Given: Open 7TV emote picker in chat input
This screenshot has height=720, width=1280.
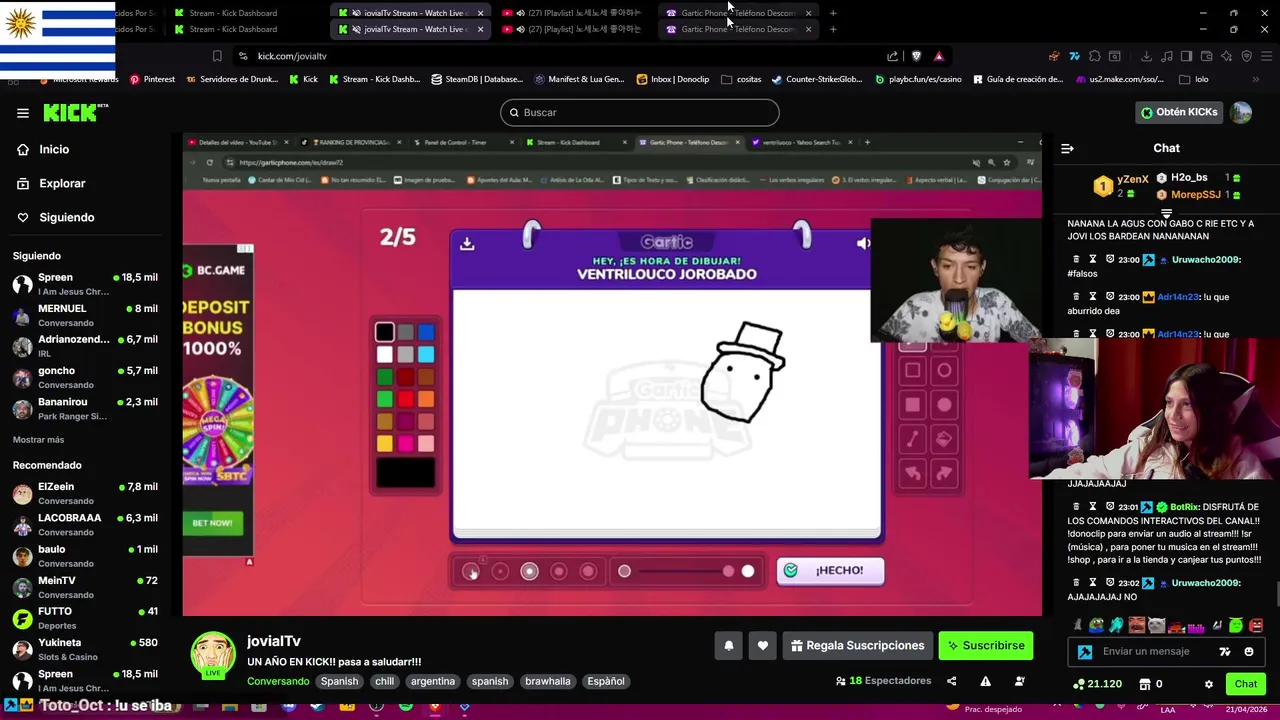Looking at the screenshot, I should 1224,652.
